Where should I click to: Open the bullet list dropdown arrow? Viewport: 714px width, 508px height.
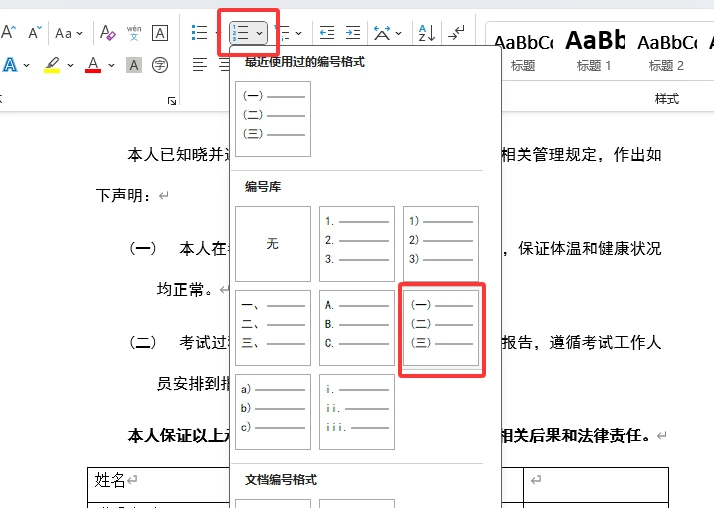218,33
